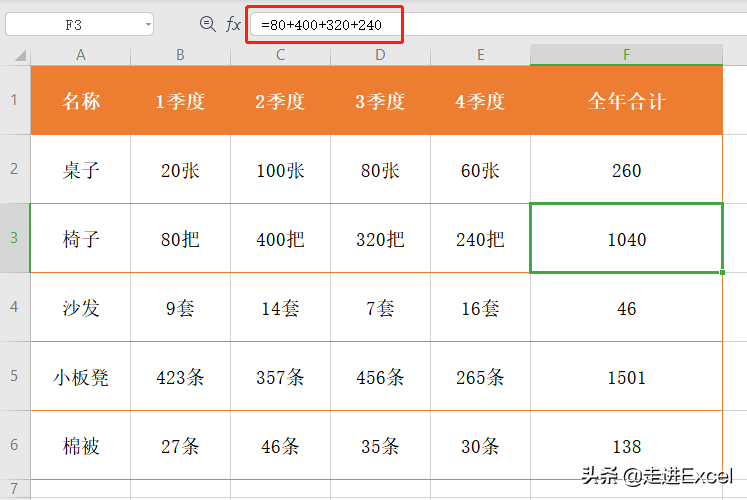747x500 pixels.
Task: Click the 2季度 header cell
Action: click(281, 100)
